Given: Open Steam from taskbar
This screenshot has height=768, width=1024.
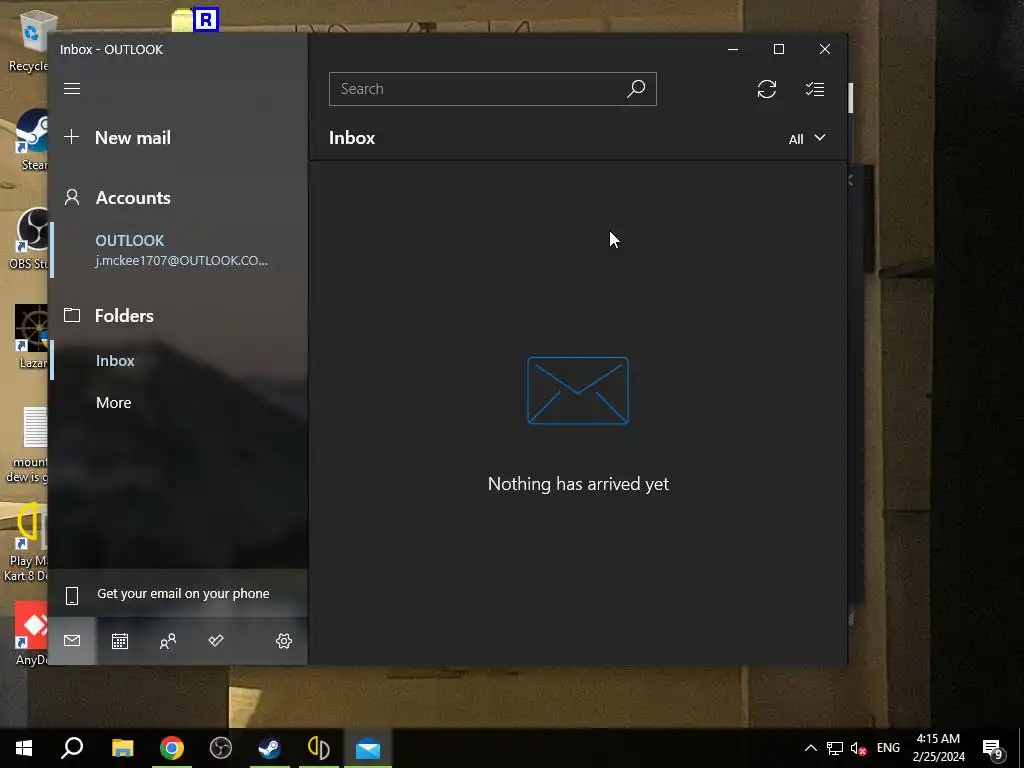Looking at the screenshot, I should [270, 748].
